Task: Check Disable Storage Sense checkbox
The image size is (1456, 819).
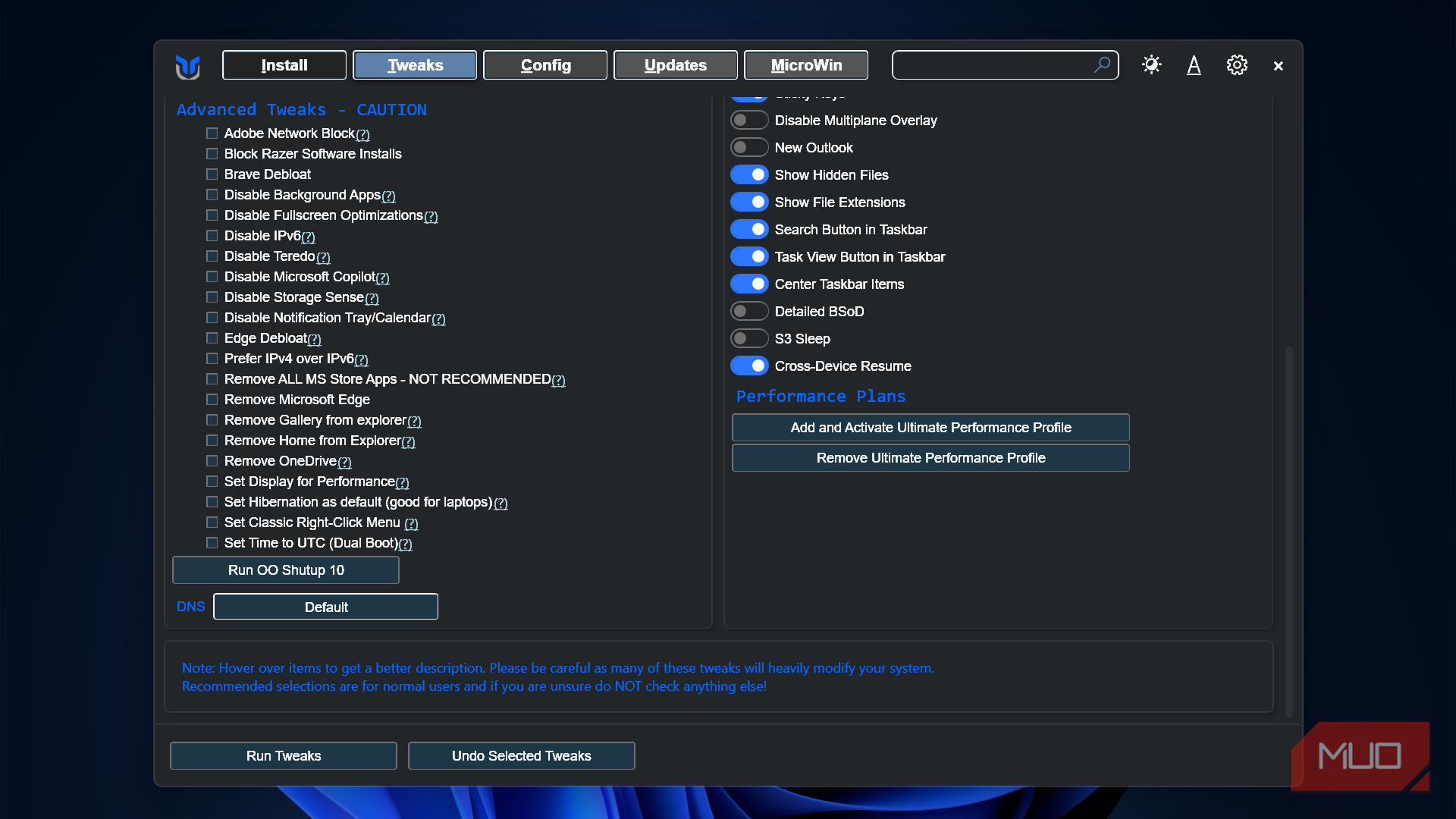Action: pyautogui.click(x=212, y=297)
